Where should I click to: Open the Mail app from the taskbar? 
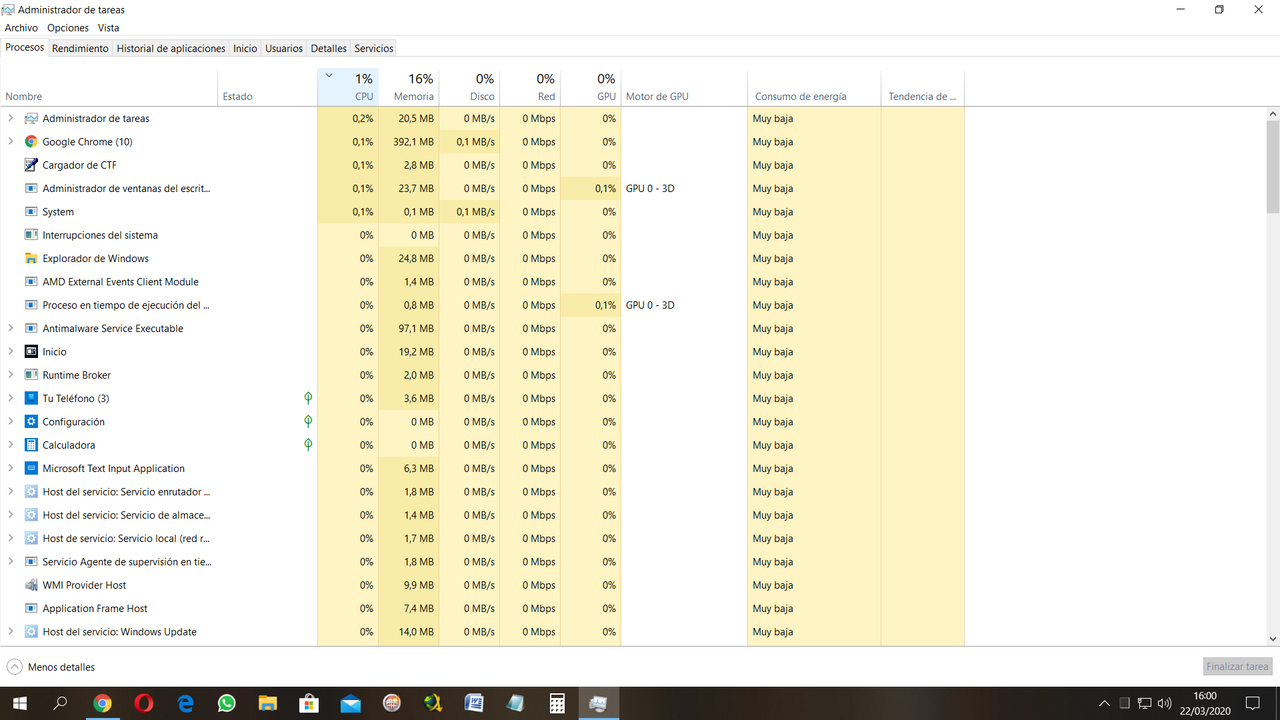[x=350, y=704]
